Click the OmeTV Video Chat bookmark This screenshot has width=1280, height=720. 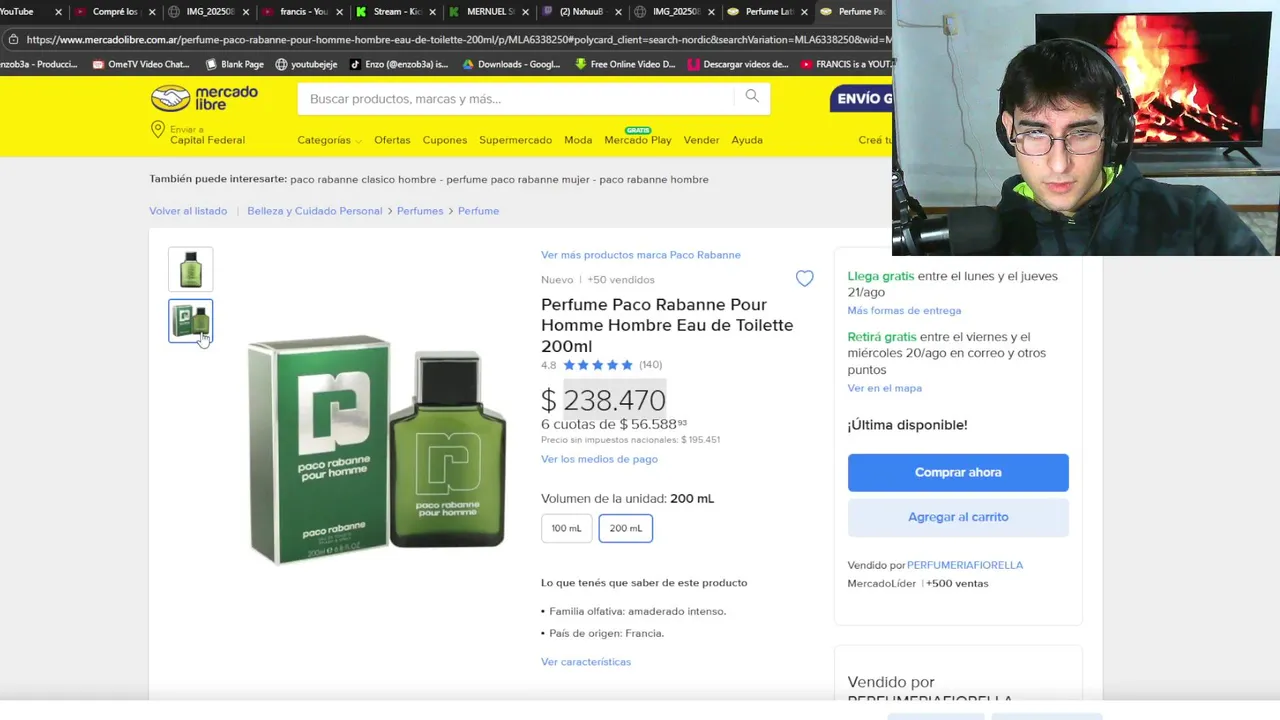[x=140, y=64]
